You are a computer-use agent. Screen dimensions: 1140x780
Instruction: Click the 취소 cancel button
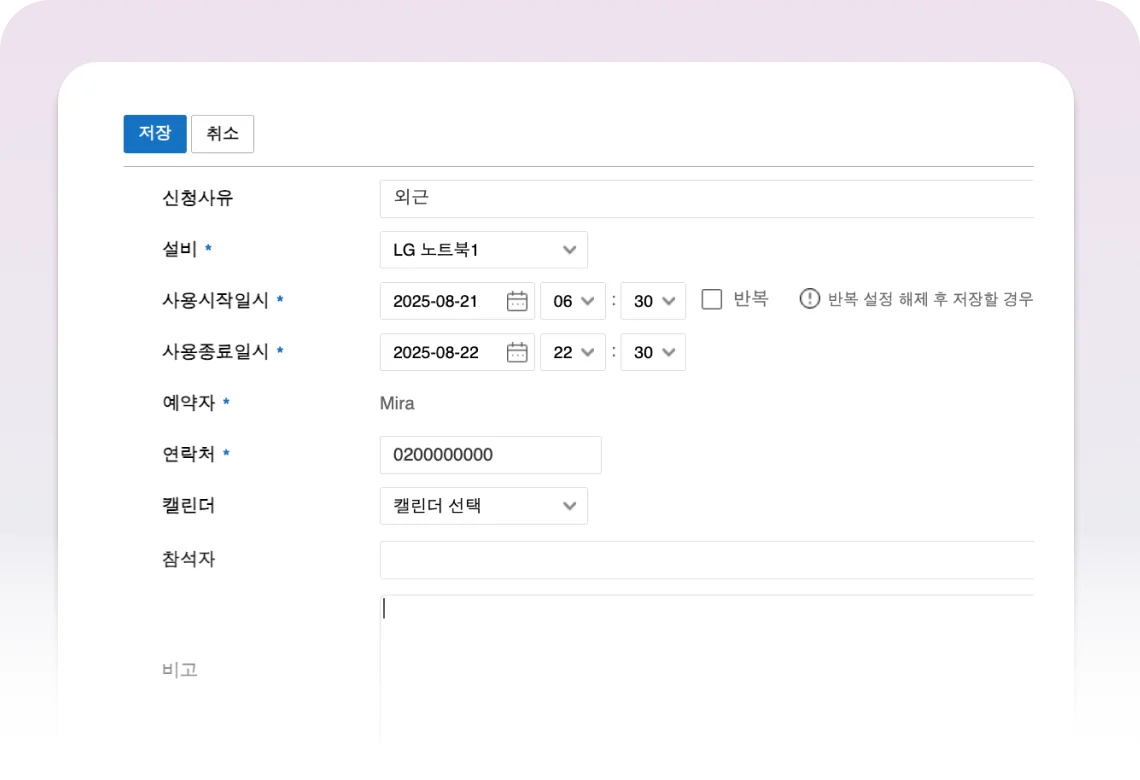point(222,134)
